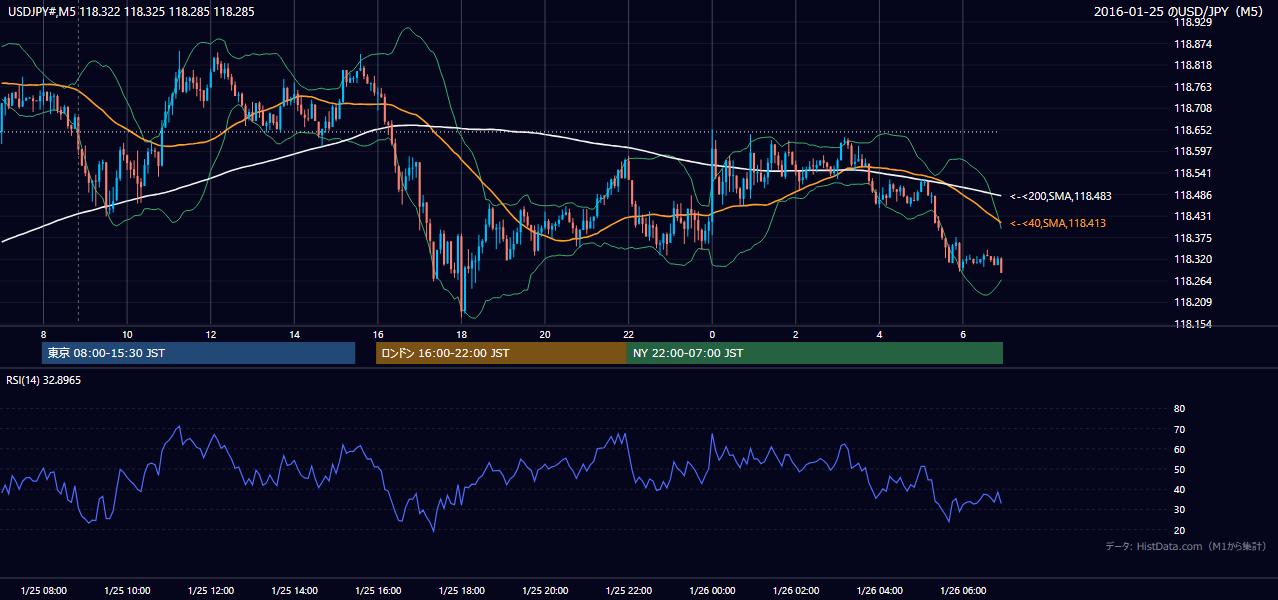Click RSI axis level 60
Image resolution: width=1278 pixels, height=600 pixels.
click(x=1179, y=449)
